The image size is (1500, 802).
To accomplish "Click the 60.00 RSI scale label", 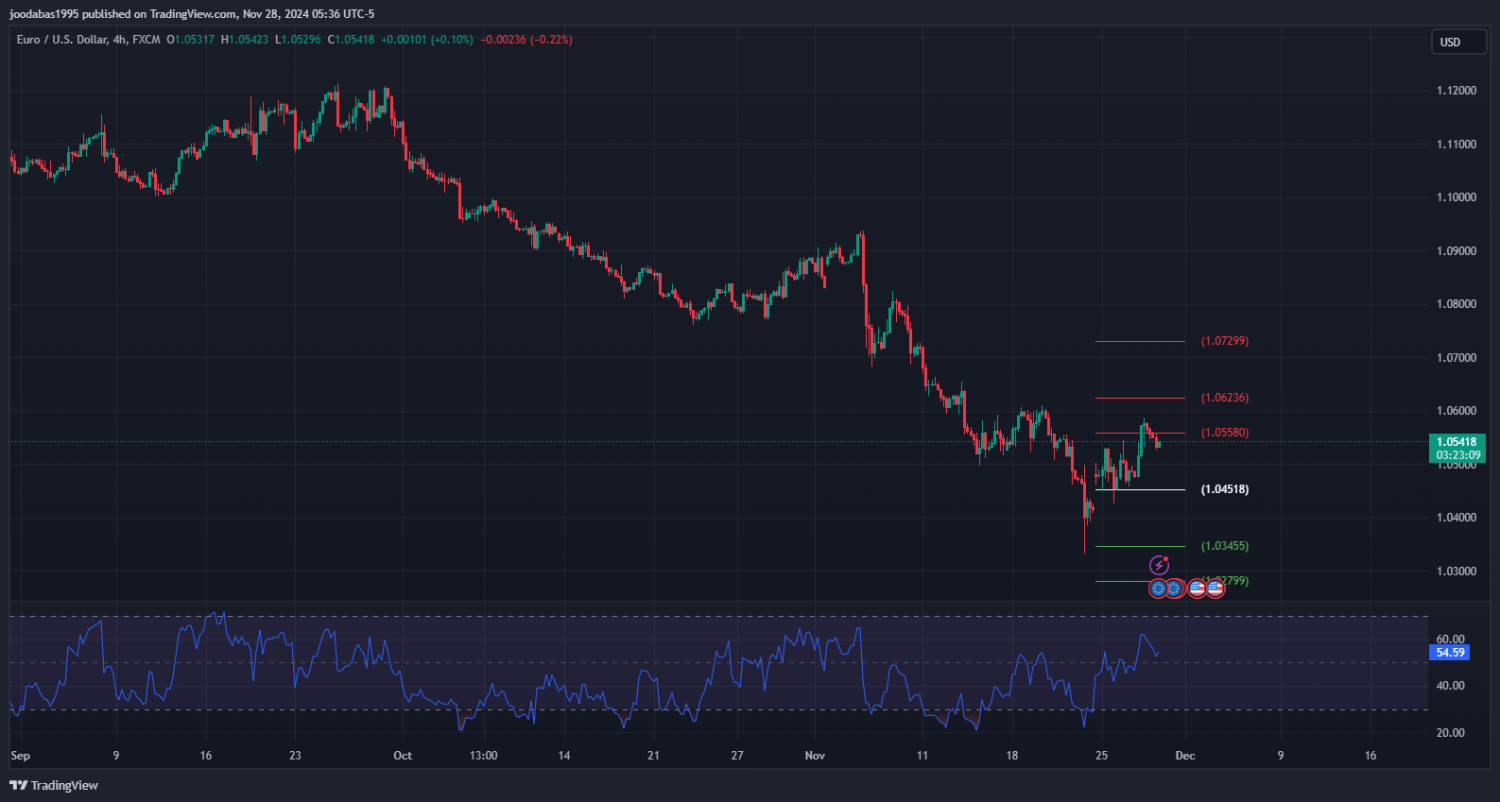I will pyautogui.click(x=1450, y=639).
